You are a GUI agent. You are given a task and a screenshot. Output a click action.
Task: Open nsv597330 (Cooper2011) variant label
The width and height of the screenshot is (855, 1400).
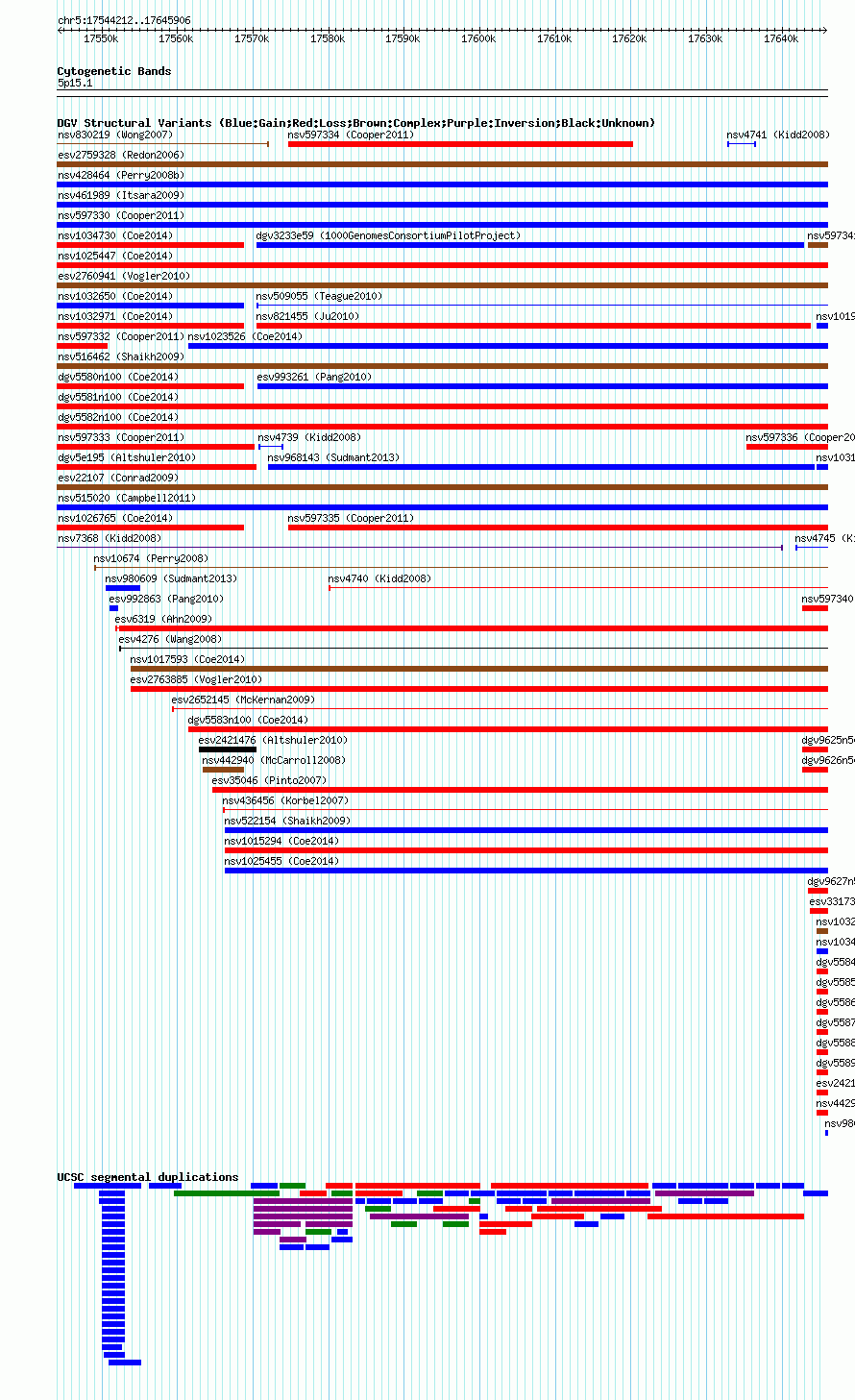tap(121, 215)
